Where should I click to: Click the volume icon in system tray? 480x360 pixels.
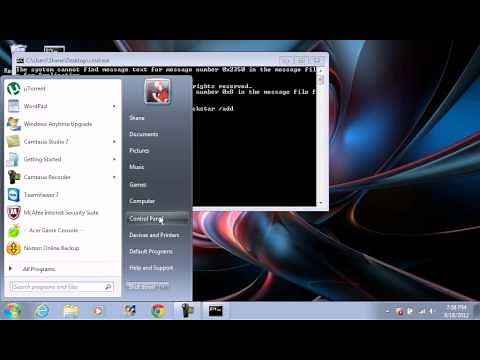tap(430, 311)
